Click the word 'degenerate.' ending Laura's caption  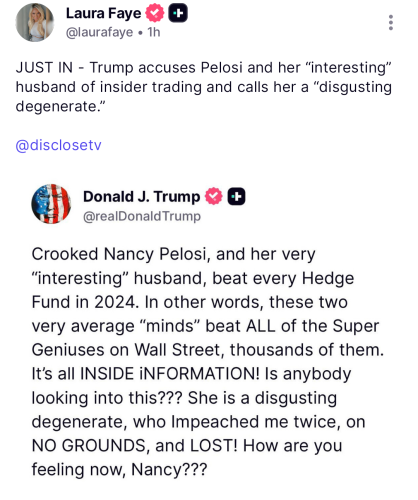coord(60,107)
